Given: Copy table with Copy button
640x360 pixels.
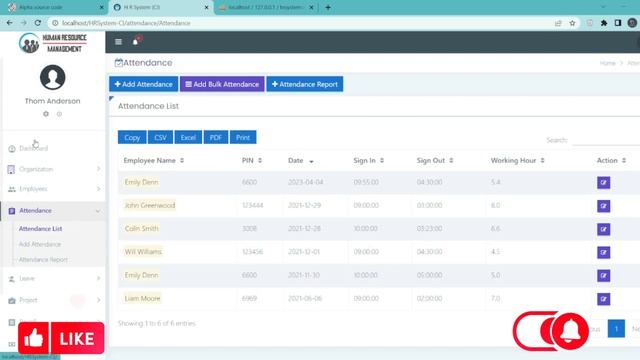Looking at the screenshot, I should tap(132, 138).
